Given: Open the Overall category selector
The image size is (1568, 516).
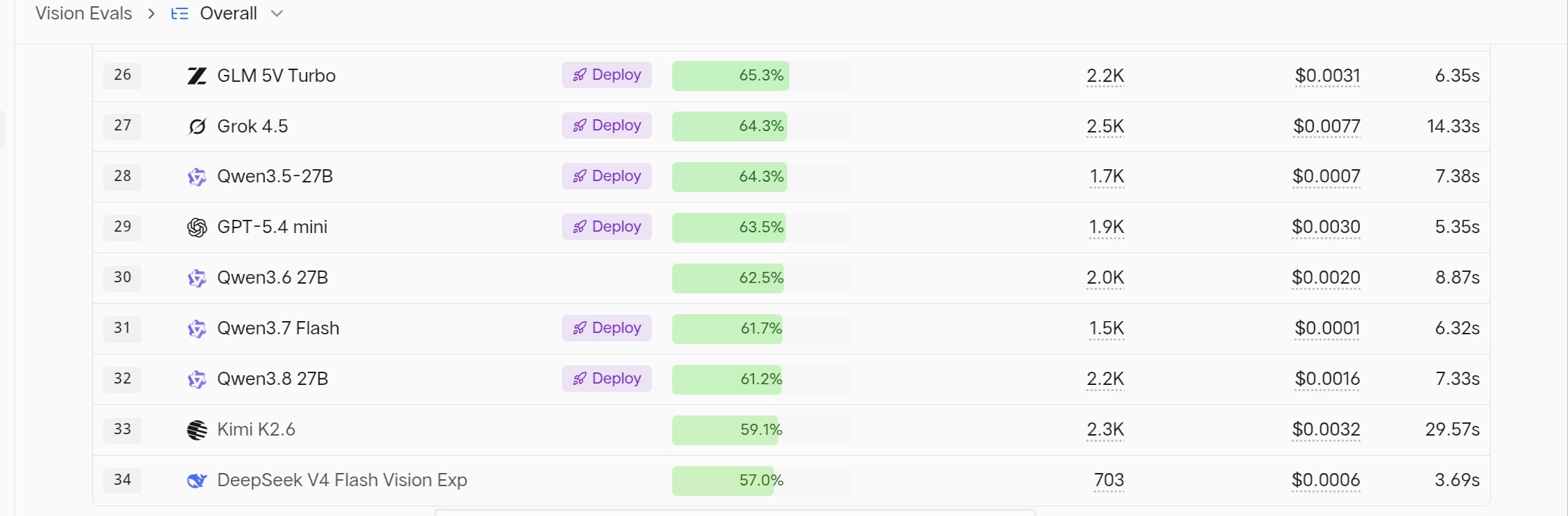Looking at the screenshot, I should (228, 14).
